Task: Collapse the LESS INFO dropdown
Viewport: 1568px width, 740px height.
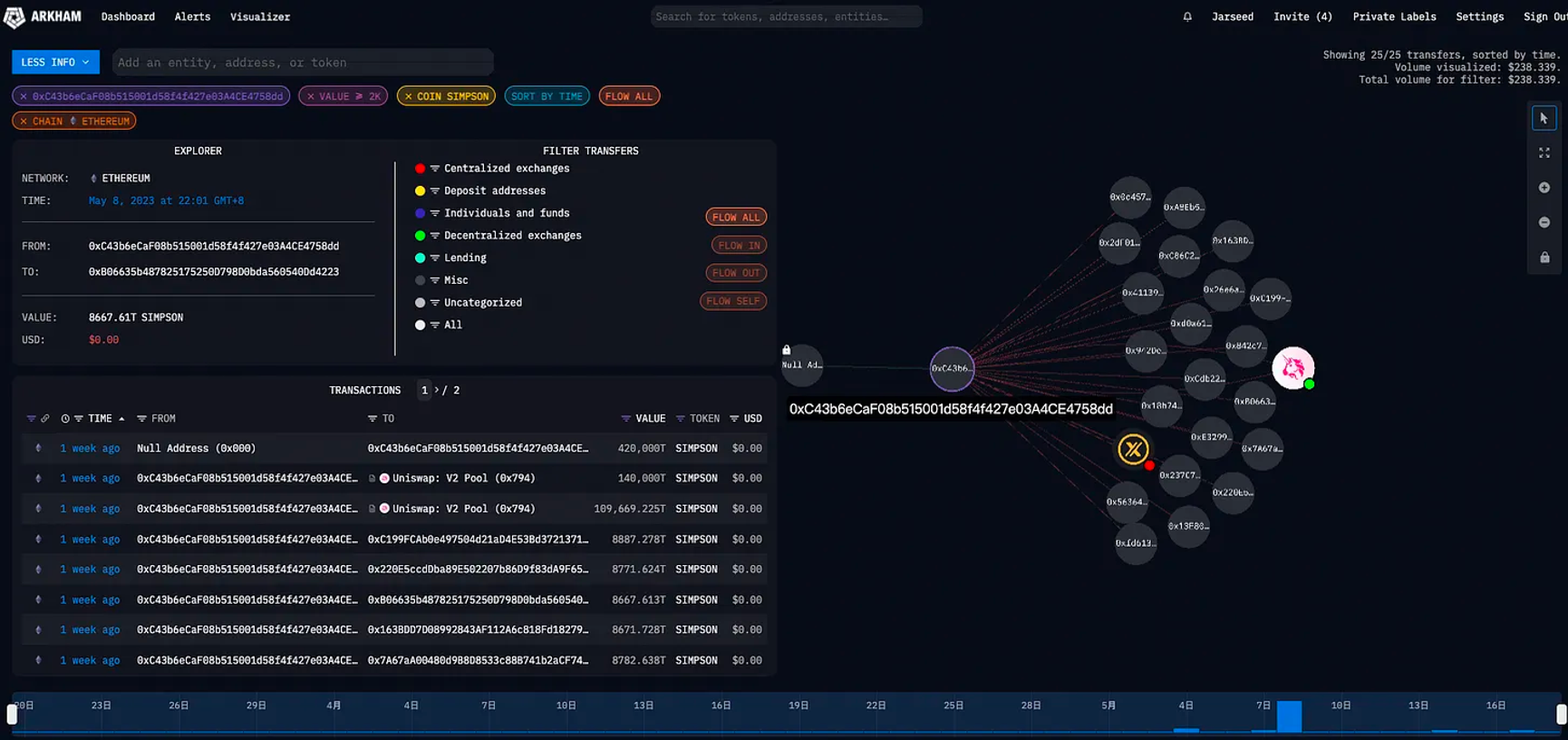Action: click(55, 63)
